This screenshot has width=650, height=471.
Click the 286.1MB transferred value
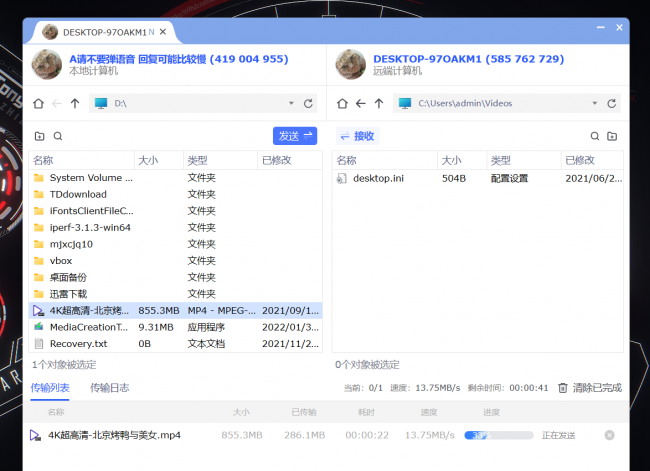305,435
